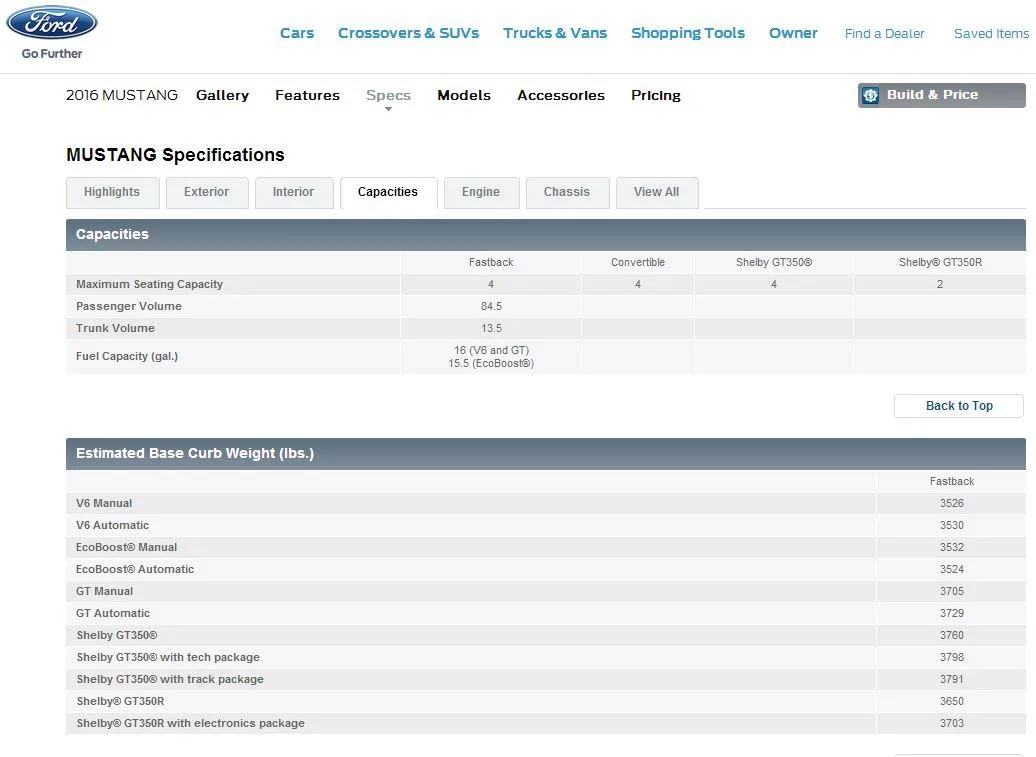
Task: Open Saved Items link
Action: (991, 34)
